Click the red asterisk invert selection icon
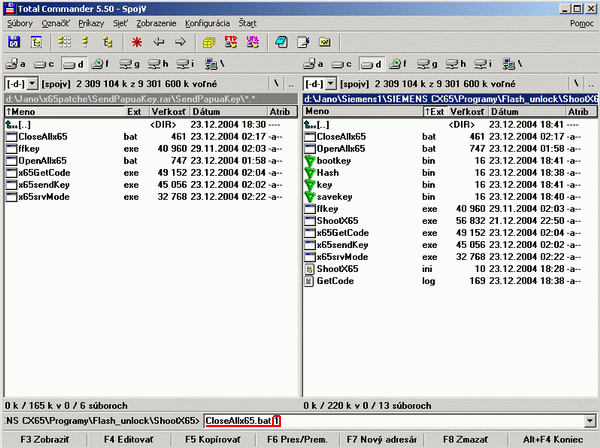This screenshot has height=448, width=600. click(x=137, y=42)
